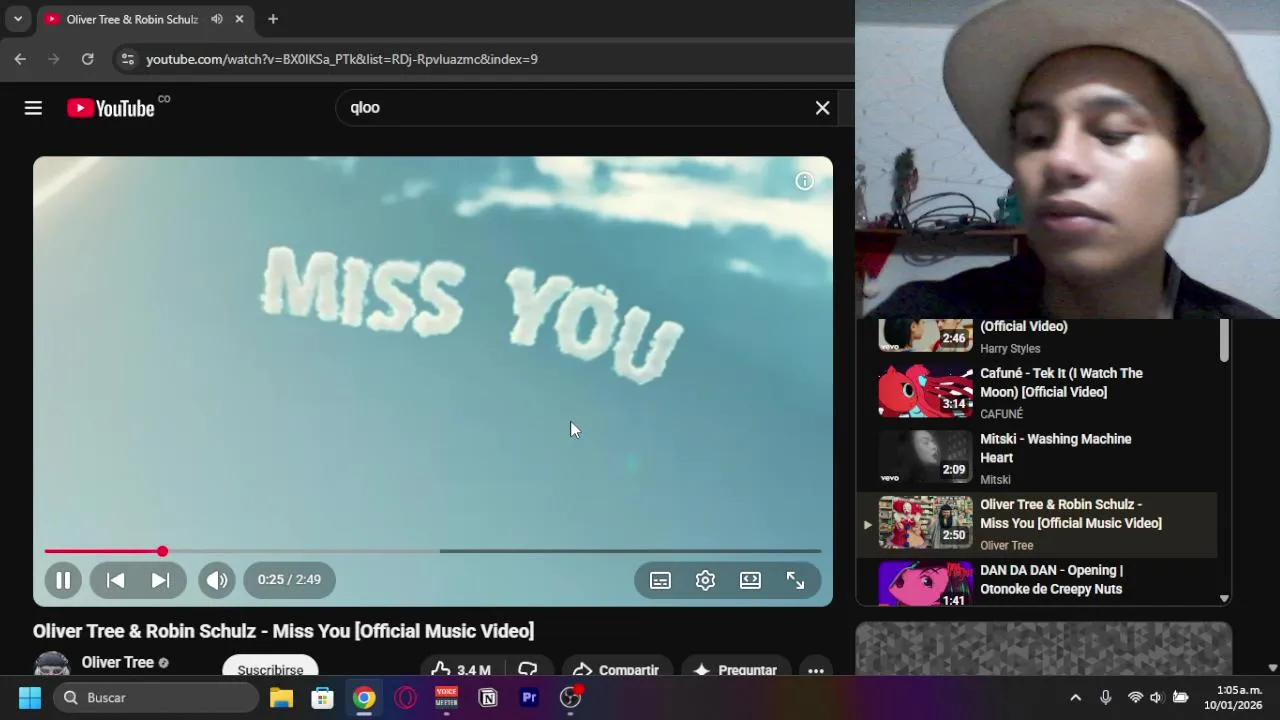Open Premiere Pro from the taskbar
Screen dimensions: 1280x720
coord(529,697)
